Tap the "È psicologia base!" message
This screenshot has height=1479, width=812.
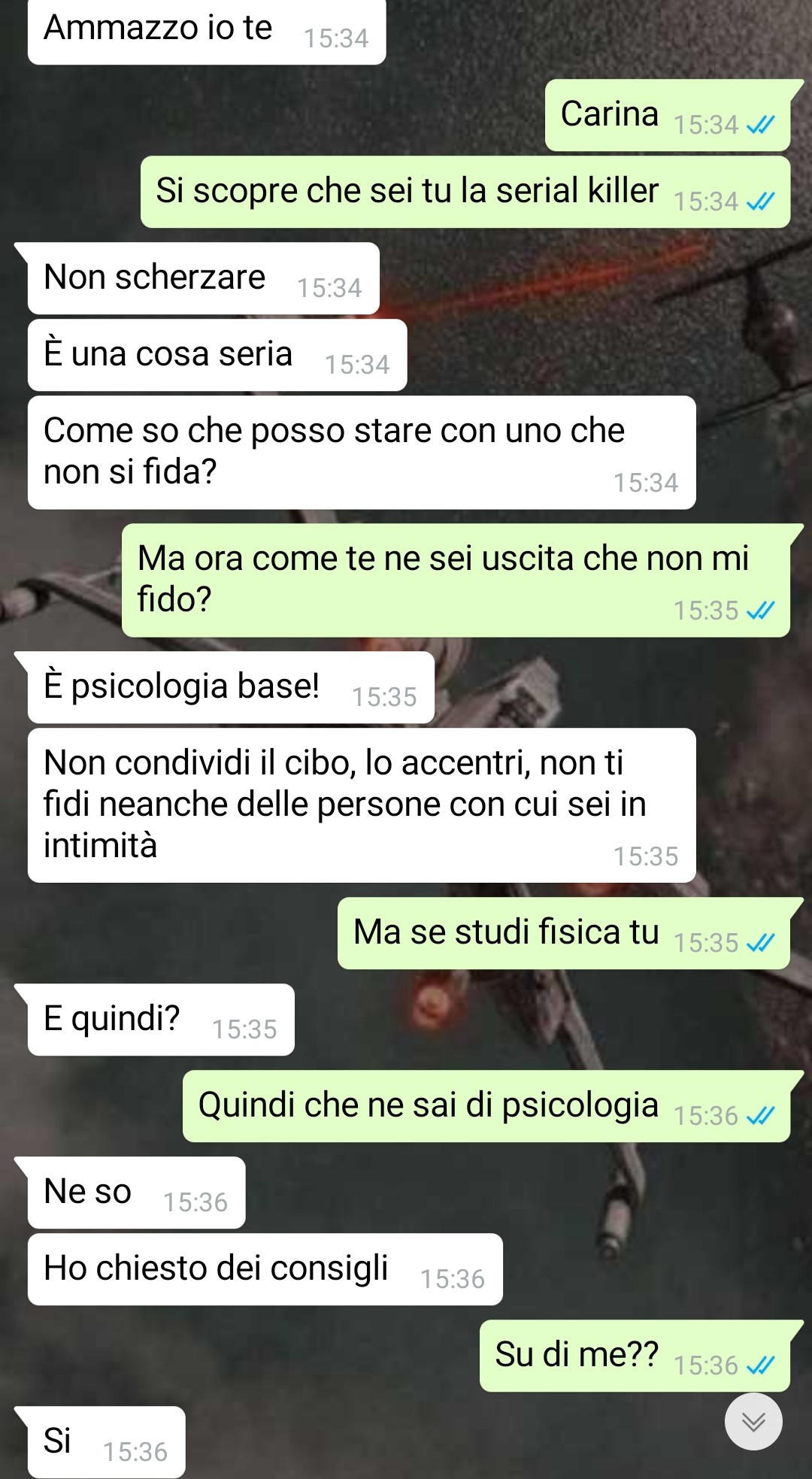tap(231, 687)
